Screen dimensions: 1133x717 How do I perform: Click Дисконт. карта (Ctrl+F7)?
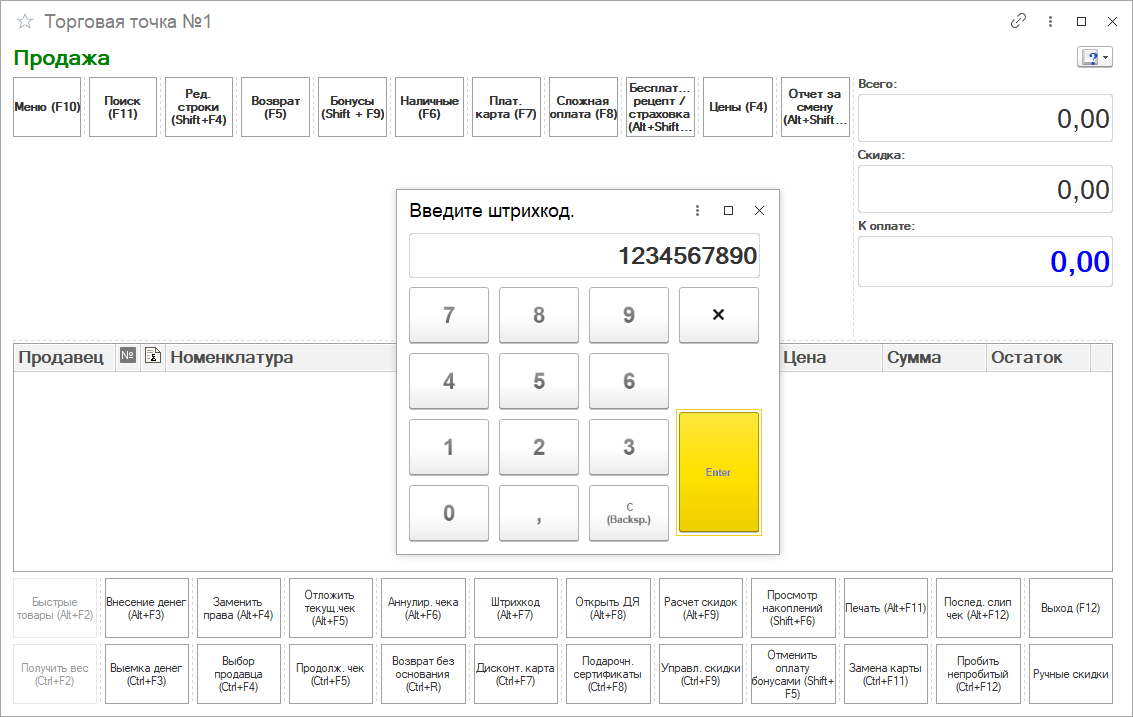515,674
